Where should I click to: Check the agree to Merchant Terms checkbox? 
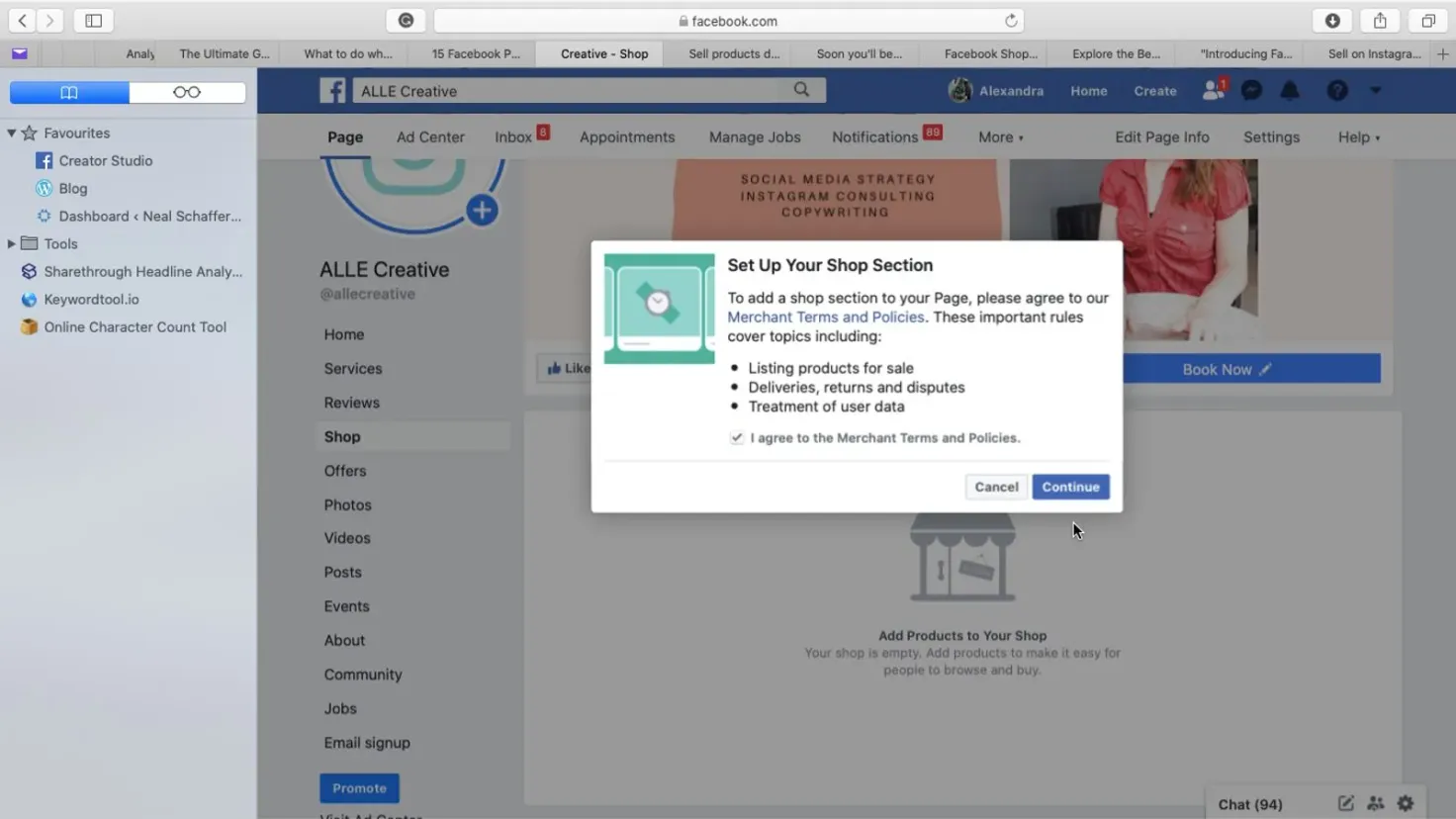coord(737,438)
